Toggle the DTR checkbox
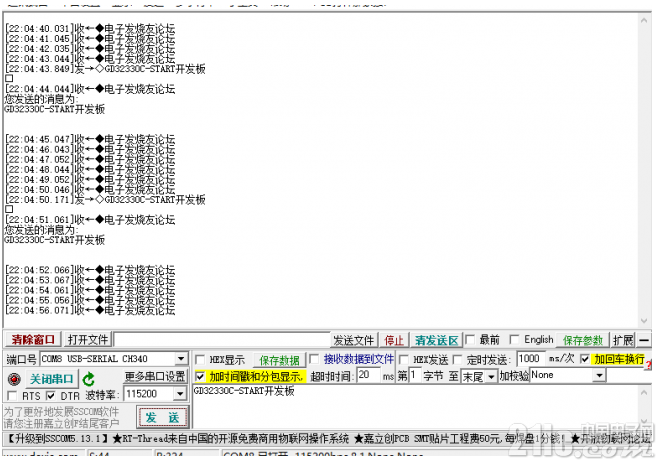 click(51, 396)
